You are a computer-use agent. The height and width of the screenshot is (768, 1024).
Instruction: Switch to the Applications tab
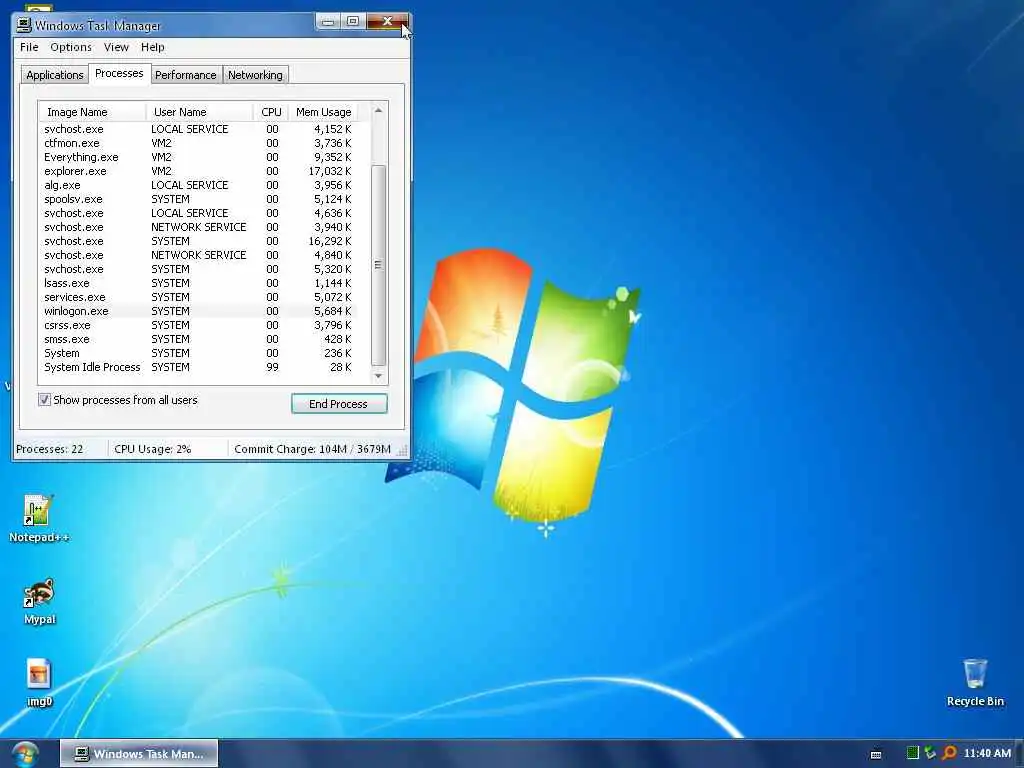pyautogui.click(x=54, y=75)
